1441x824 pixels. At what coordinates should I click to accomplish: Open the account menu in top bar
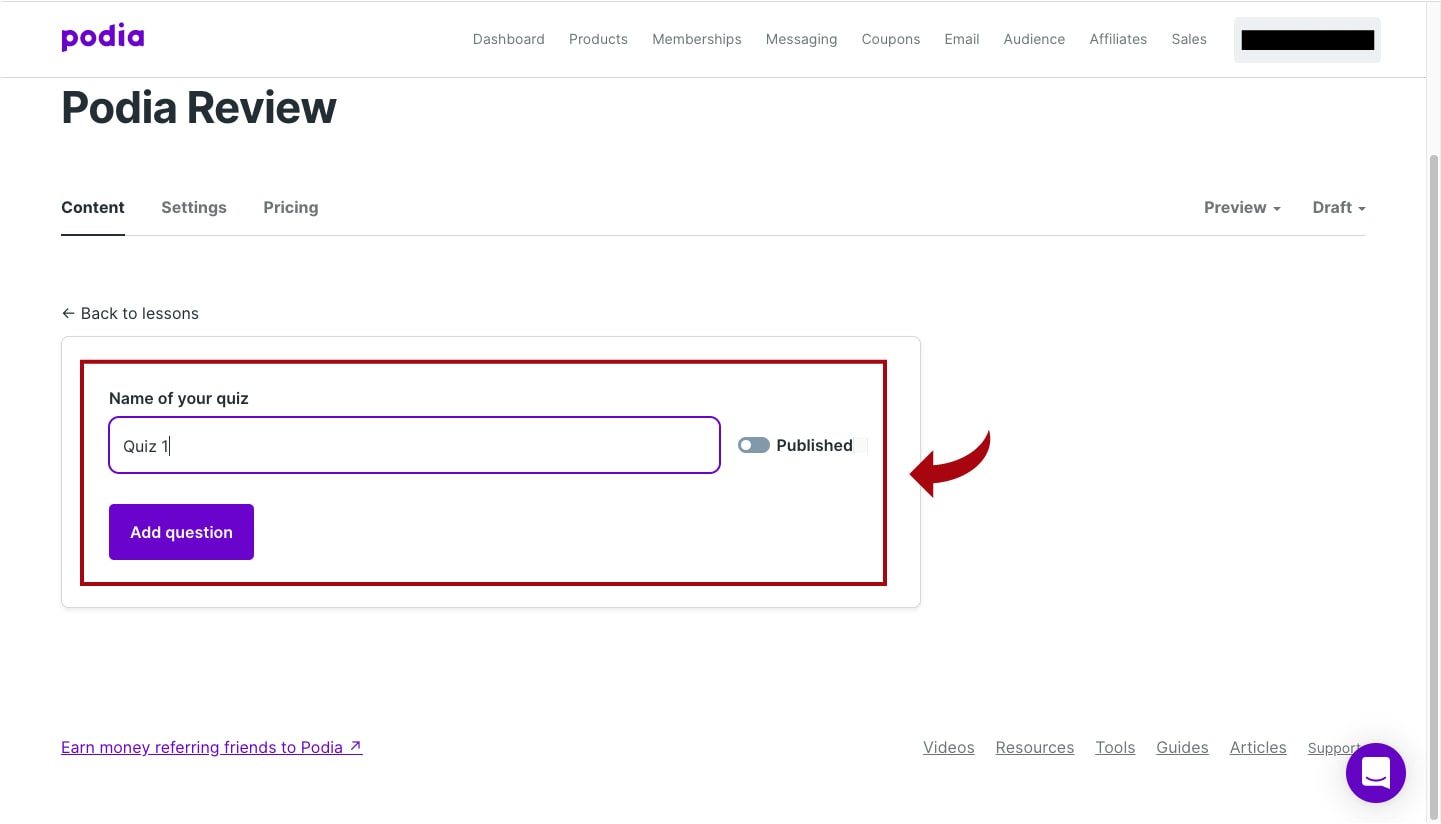[x=1307, y=40]
